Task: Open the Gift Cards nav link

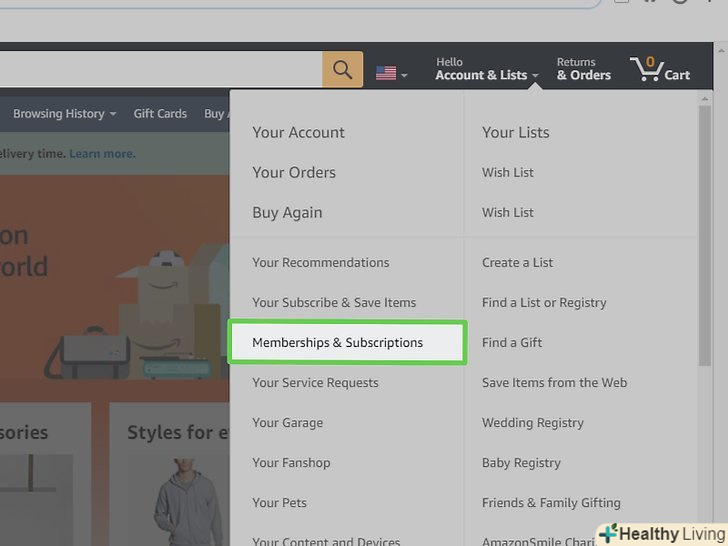Action: (x=160, y=114)
